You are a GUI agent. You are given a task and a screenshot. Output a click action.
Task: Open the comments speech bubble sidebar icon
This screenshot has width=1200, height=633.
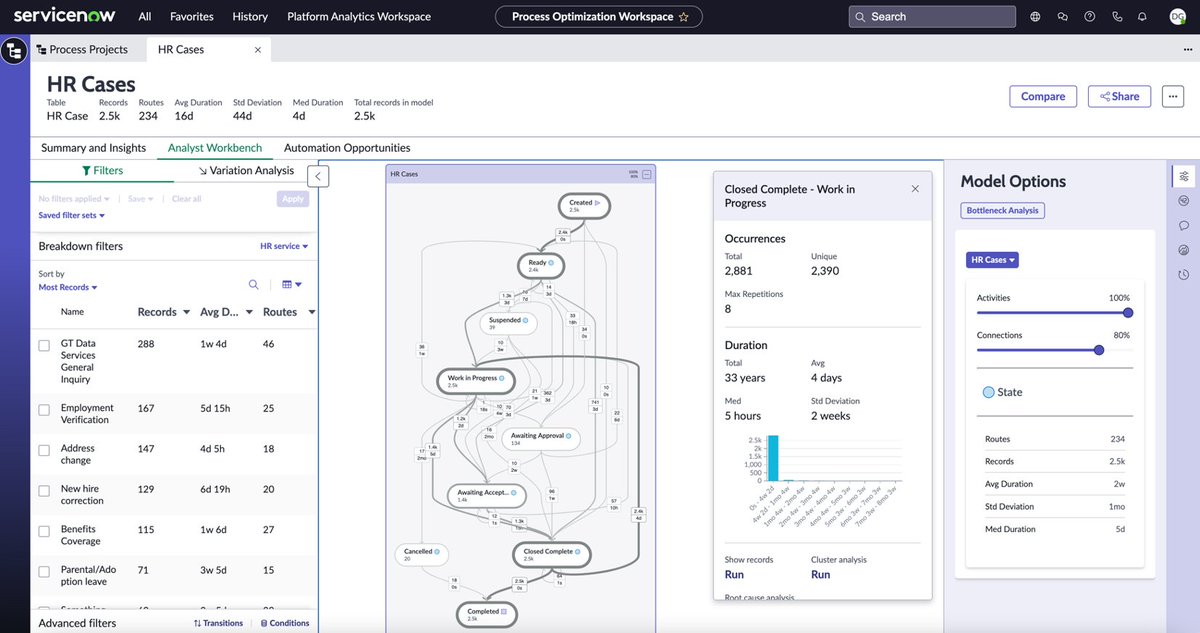(x=1184, y=225)
